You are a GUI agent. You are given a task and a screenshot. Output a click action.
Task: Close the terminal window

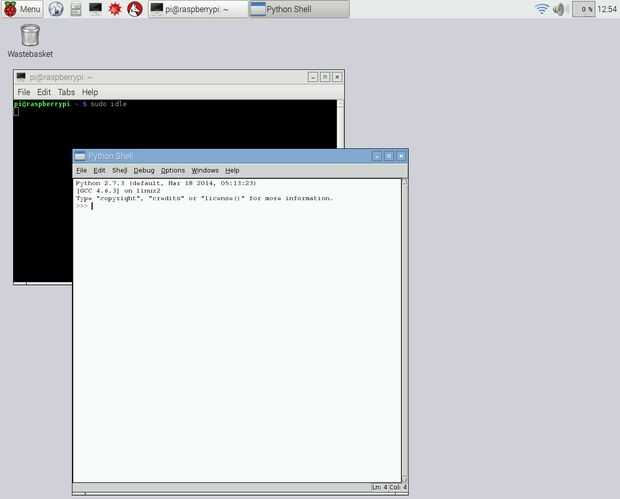click(337, 77)
